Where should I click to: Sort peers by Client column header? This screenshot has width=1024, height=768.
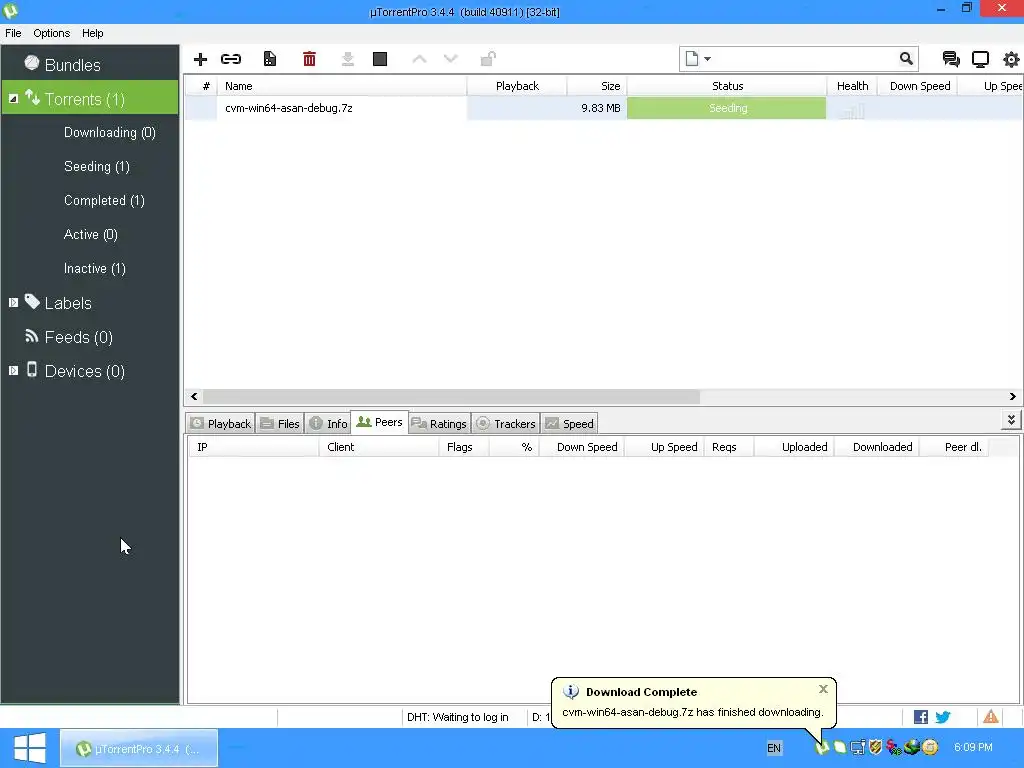(379, 447)
